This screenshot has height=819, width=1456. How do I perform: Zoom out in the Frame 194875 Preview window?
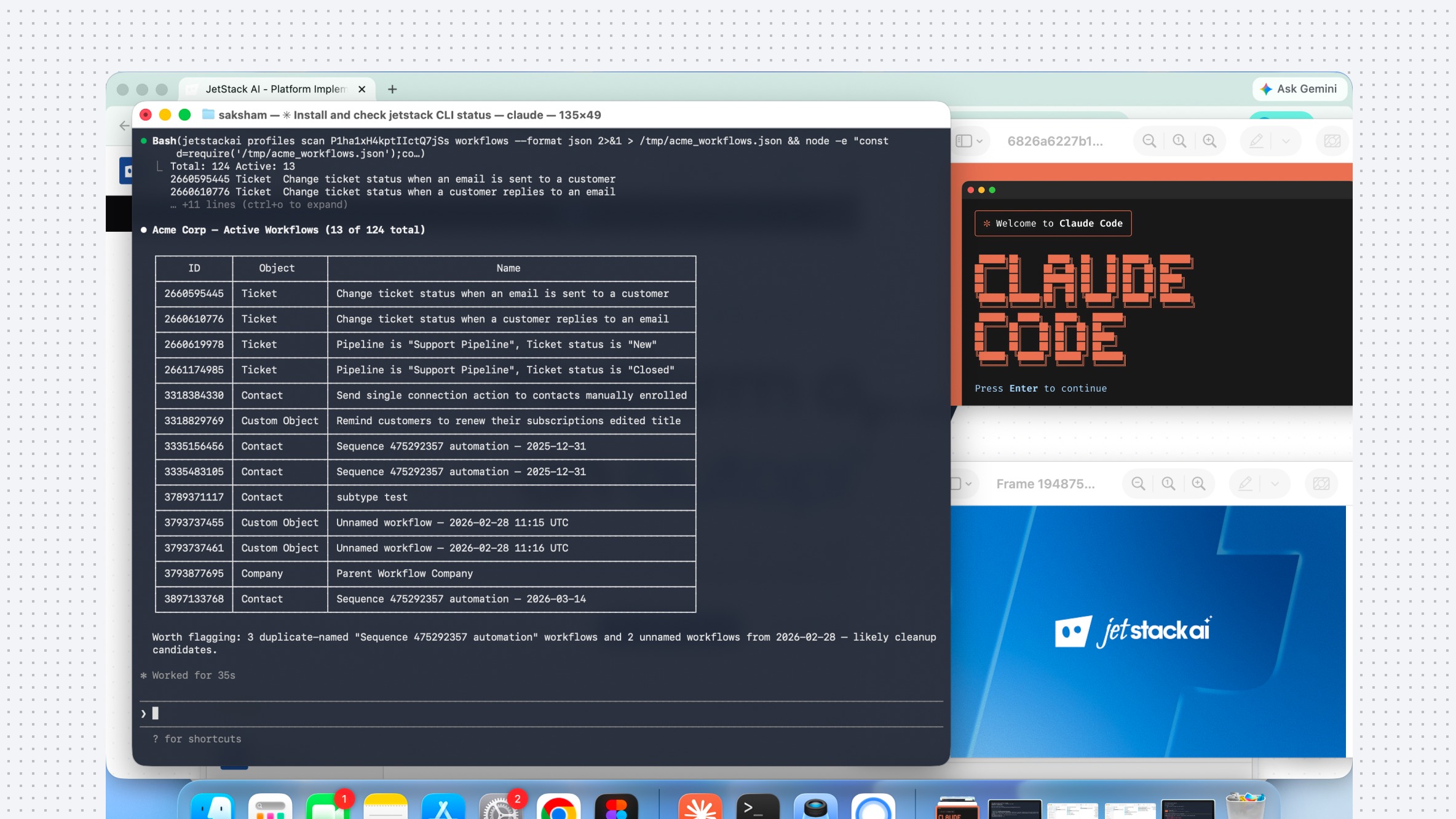tap(1138, 483)
